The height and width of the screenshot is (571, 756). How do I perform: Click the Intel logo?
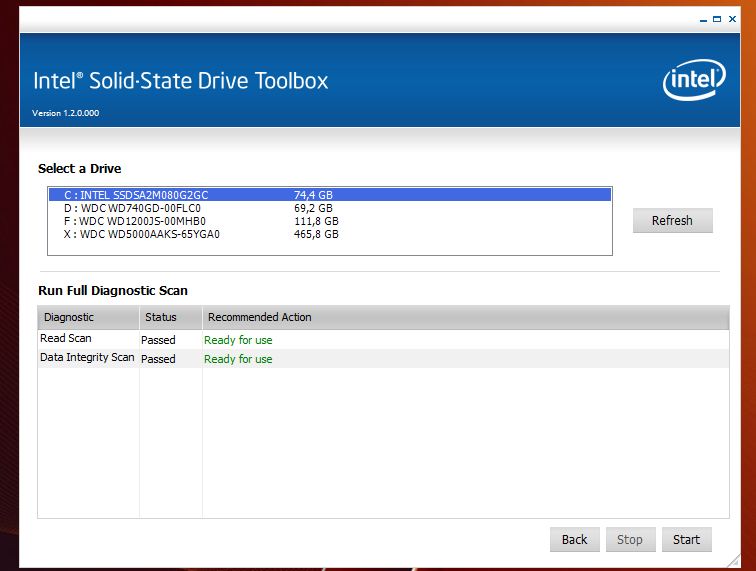(694, 80)
